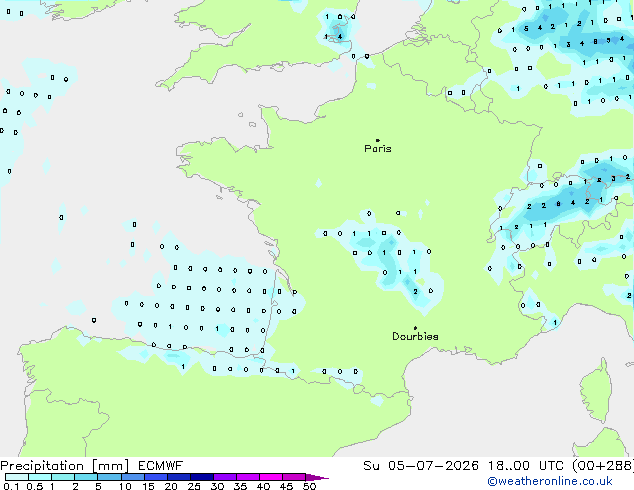
Task: Click the legend value label '50'
Action: (309, 486)
